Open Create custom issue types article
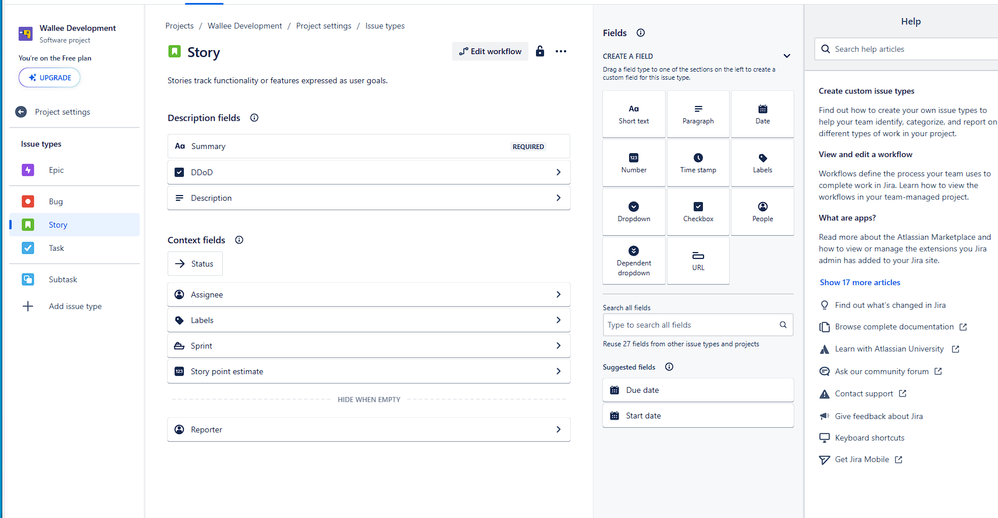998x518 pixels. click(x=866, y=91)
